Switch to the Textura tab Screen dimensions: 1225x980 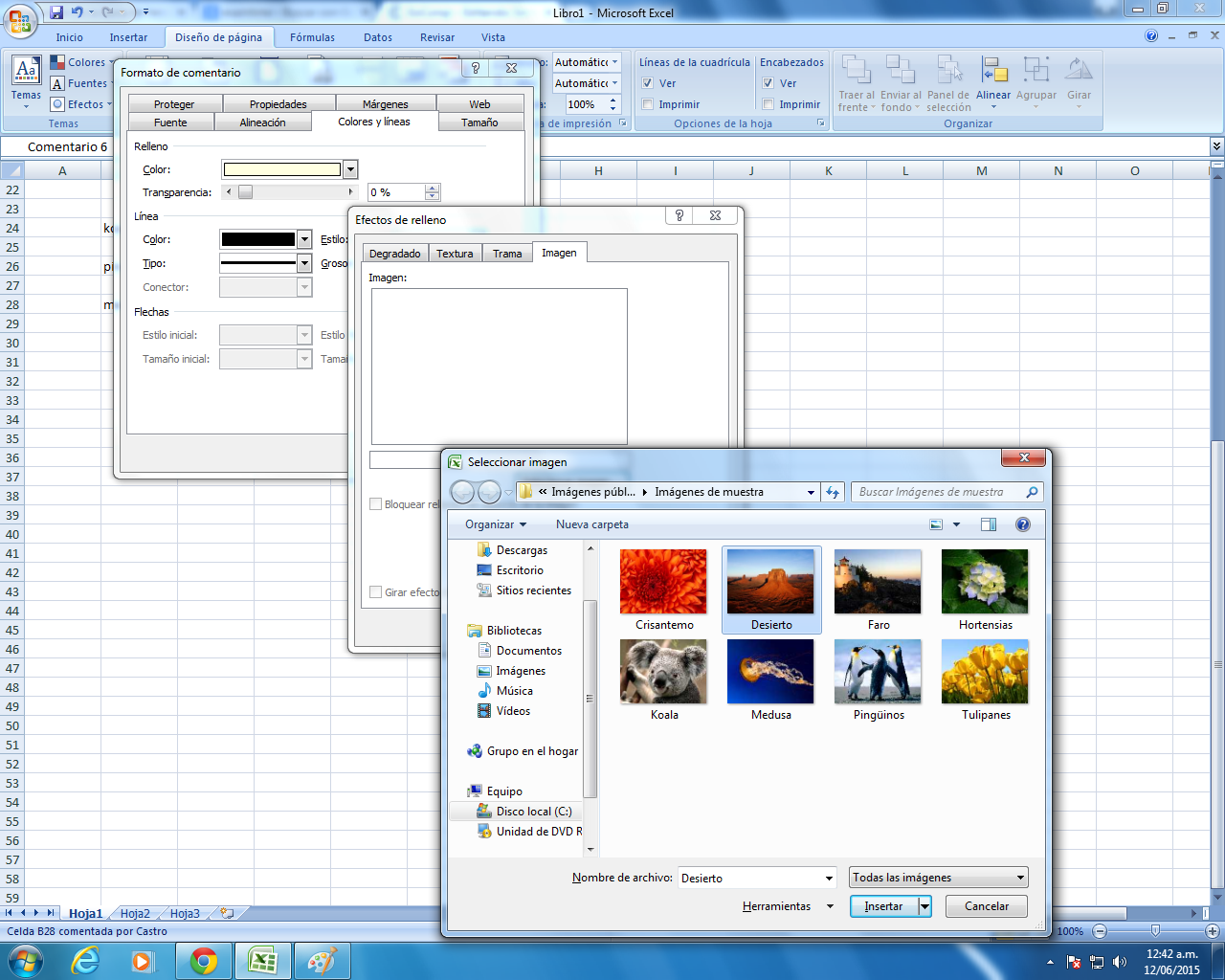pos(455,254)
